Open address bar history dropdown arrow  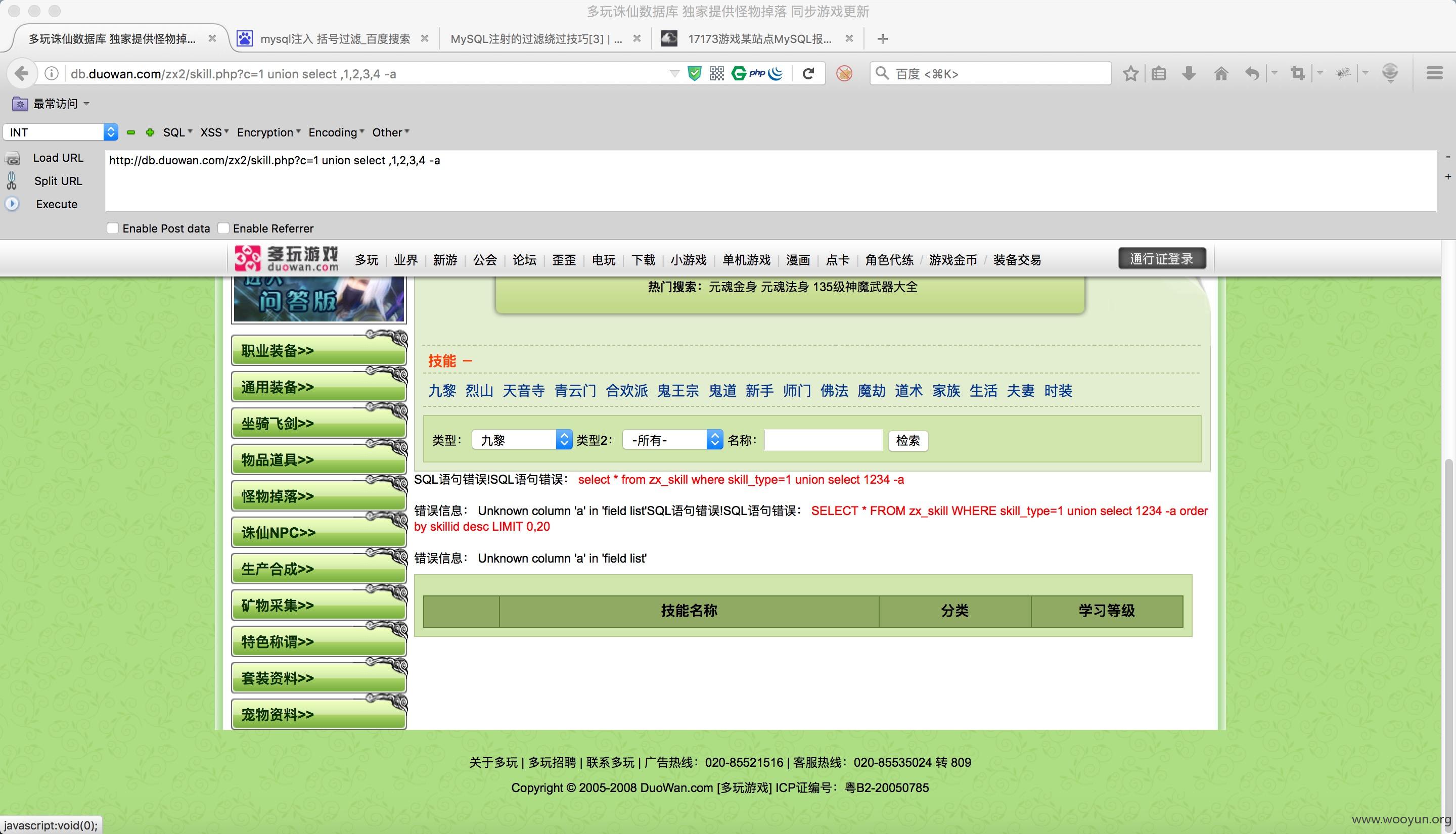674,73
